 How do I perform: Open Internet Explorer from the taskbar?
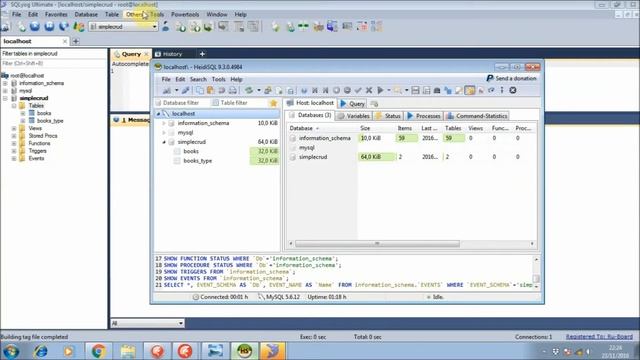[x=40, y=351]
